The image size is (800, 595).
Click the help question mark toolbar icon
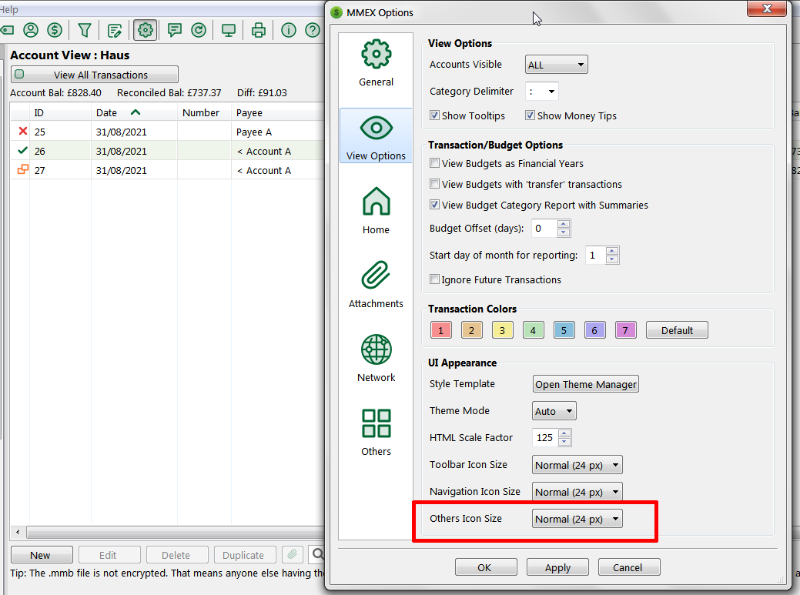312,30
